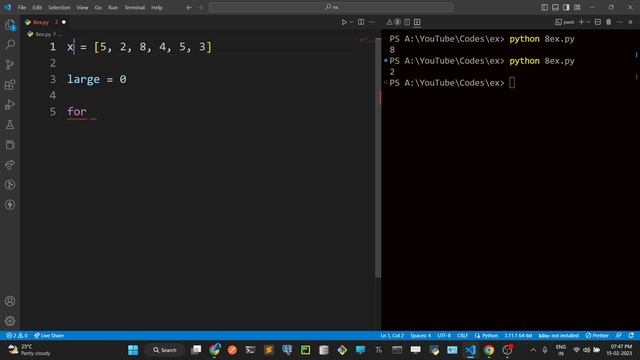Switch to VS Code taskbar icon
This screenshot has height=360, width=640.
coord(471,350)
